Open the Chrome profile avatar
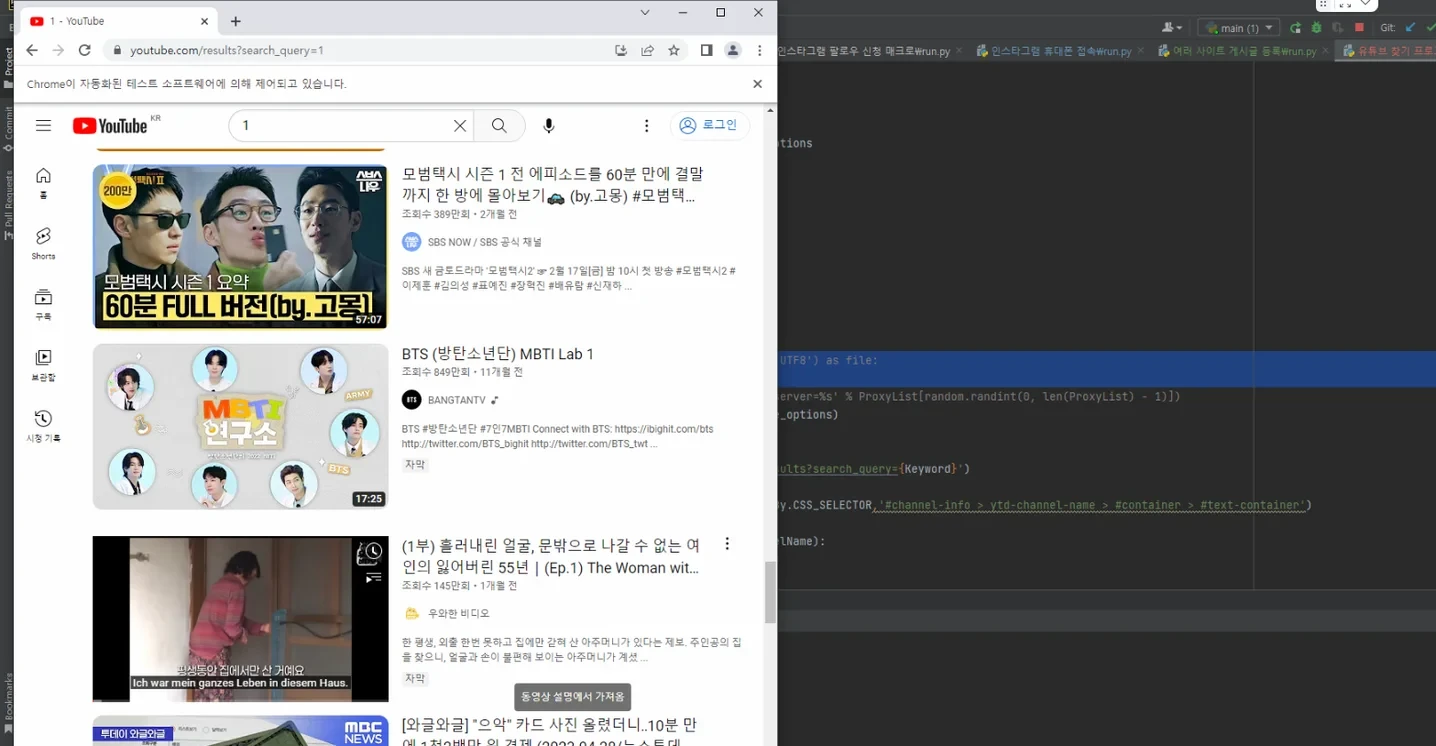Screen dimensions: 1436x746 point(733,50)
